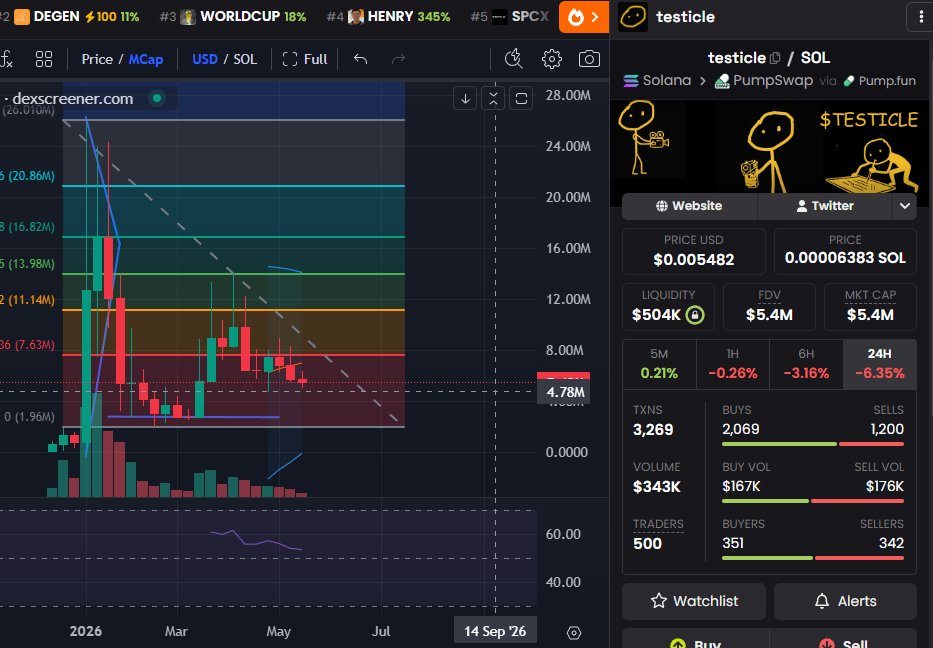933x648 pixels.
Task: Switch chart to MCap mode
Action: click(146, 59)
